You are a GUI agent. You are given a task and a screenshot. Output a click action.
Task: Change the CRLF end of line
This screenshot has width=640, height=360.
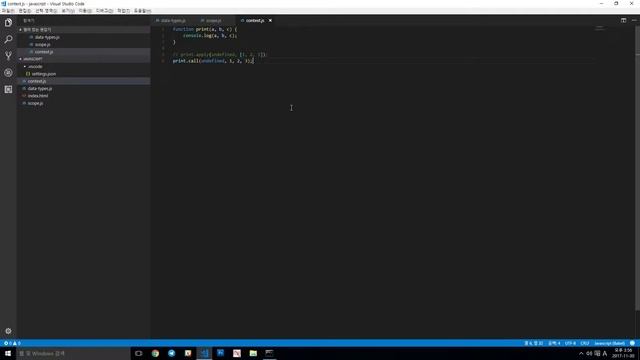coord(584,343)
